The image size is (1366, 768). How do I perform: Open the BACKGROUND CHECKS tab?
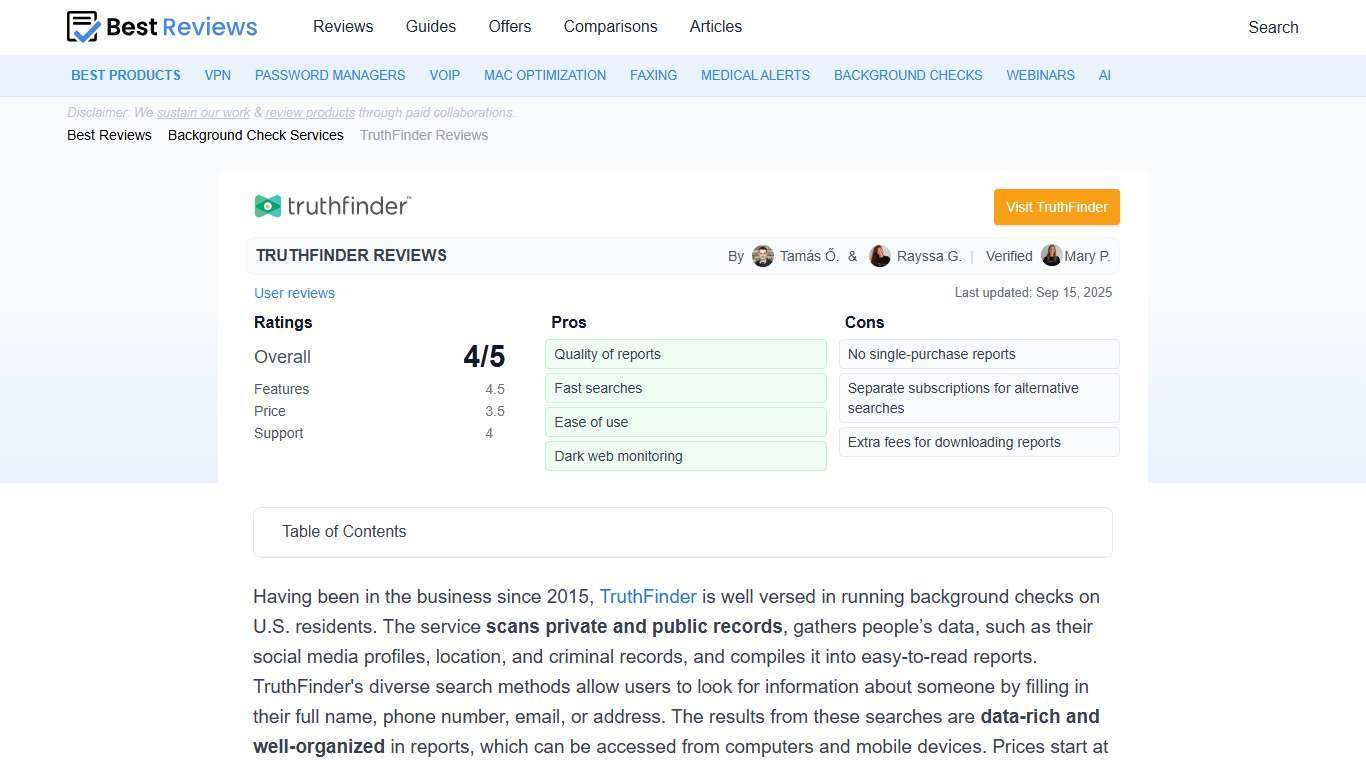pos(908,75)
